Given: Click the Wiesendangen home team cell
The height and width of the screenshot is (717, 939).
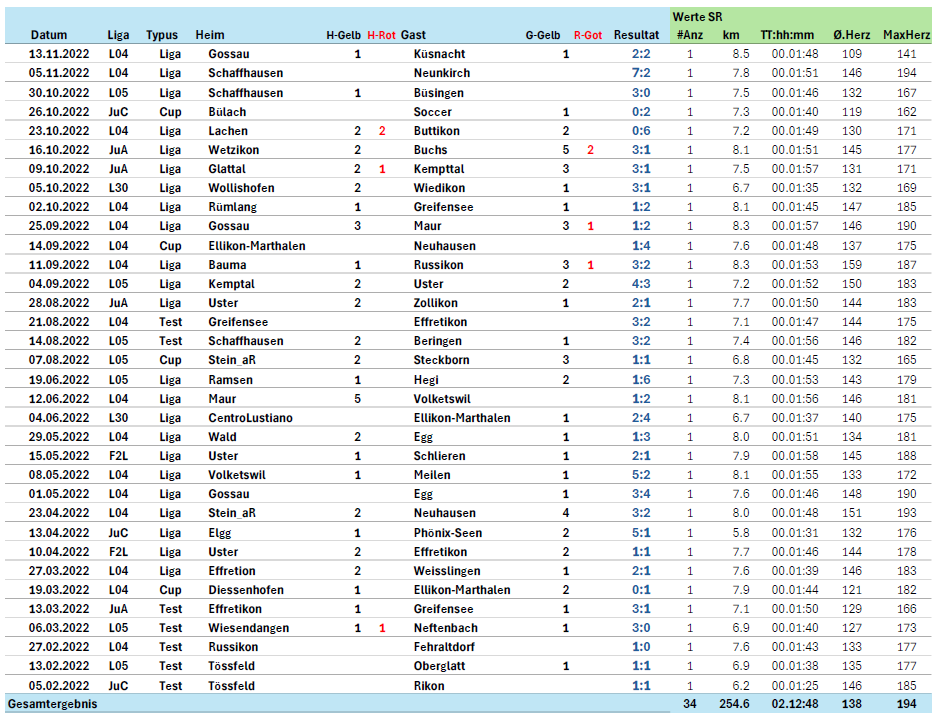Looking at the screenshot, I should click(248, 628).
